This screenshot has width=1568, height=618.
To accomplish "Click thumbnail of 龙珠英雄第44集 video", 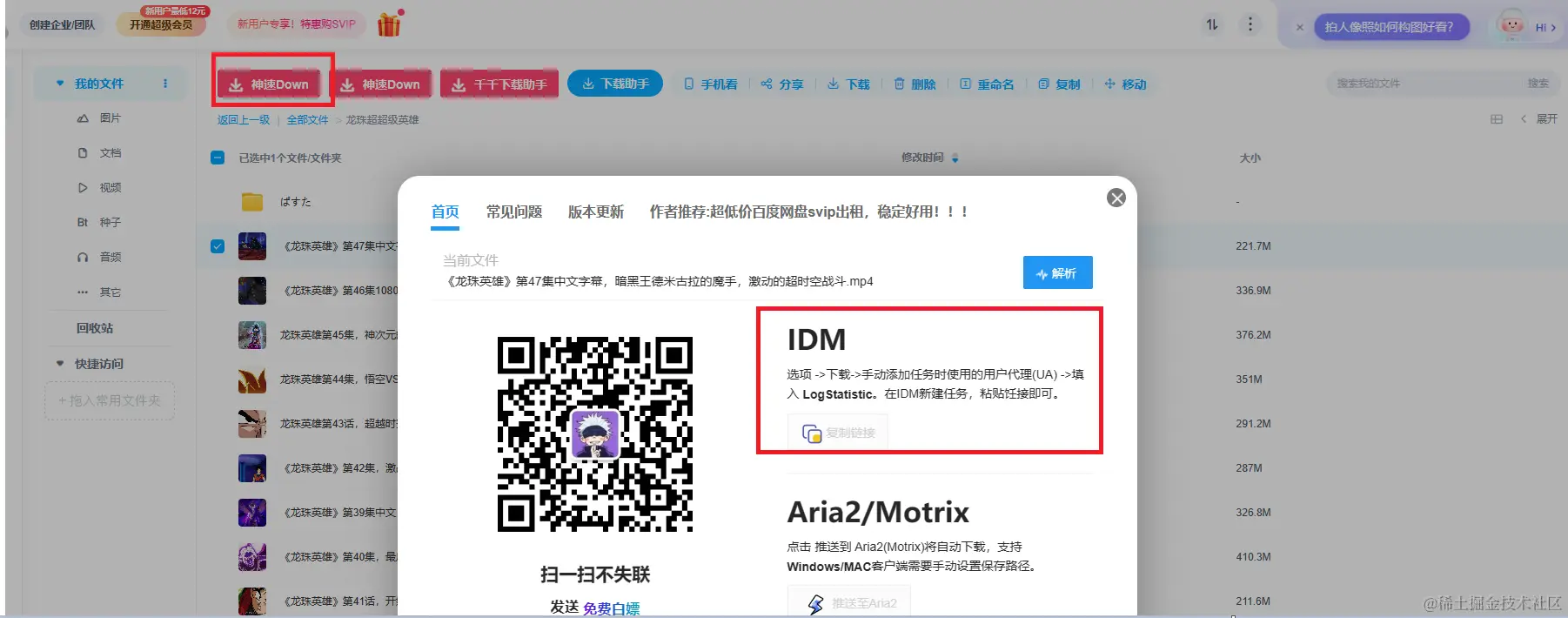I will click(x=252, y=380).
